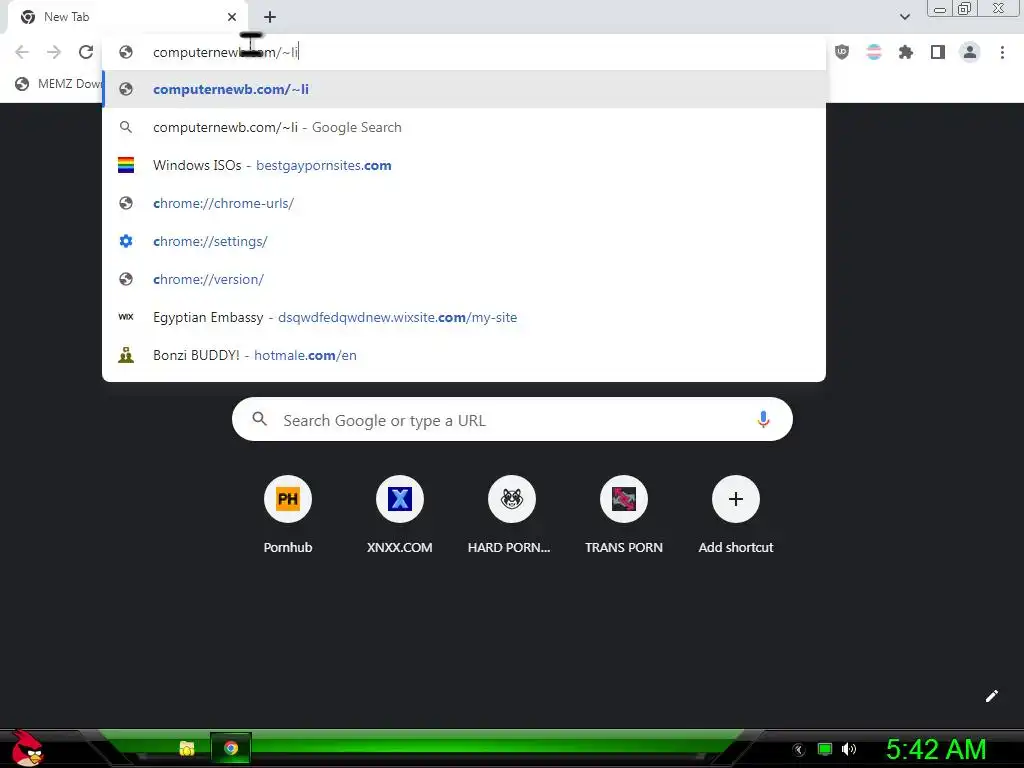Pick the chrome://chrome-urls/ suggestion
Viewport: 1024px width, 768px height.
point(464,203)
